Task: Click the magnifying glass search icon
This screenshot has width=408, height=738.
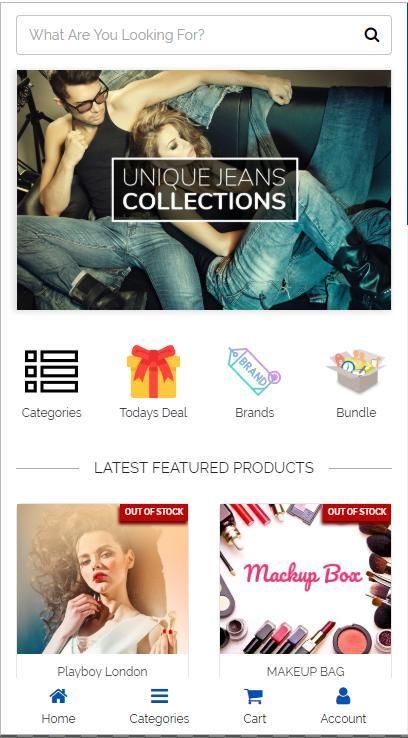Action: [x=371, y=35]
